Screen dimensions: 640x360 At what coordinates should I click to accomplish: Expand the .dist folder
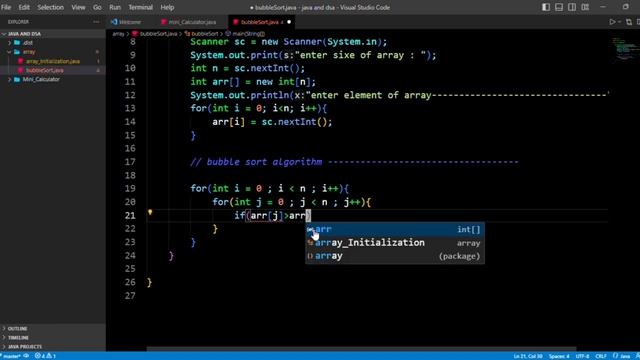point(28,43)
